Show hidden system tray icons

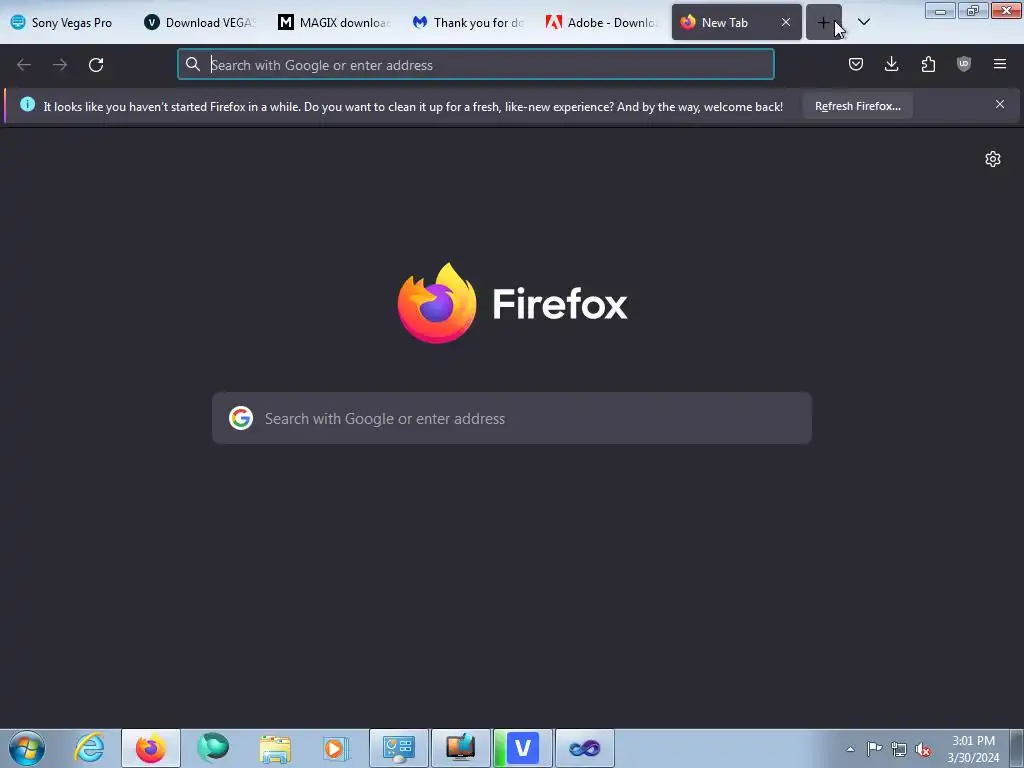coord(850,749)
